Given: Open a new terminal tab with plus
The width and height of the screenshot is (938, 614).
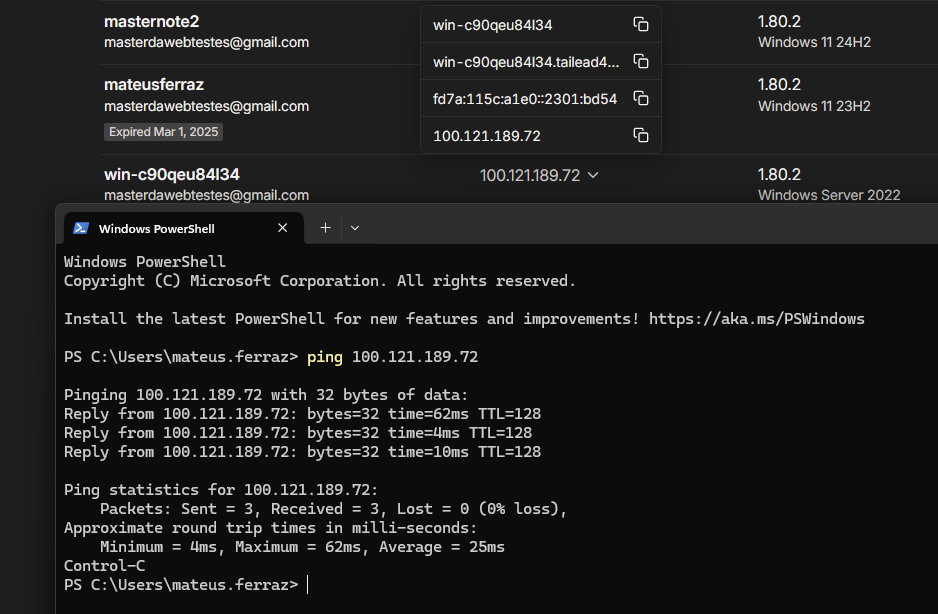Looking at the screenshot, I should click(325, 228).
